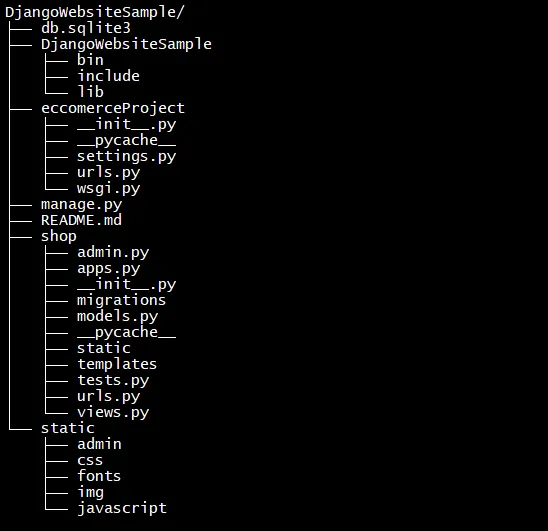Click the templates folder name
548x531 pixels.
coord(117,365)
